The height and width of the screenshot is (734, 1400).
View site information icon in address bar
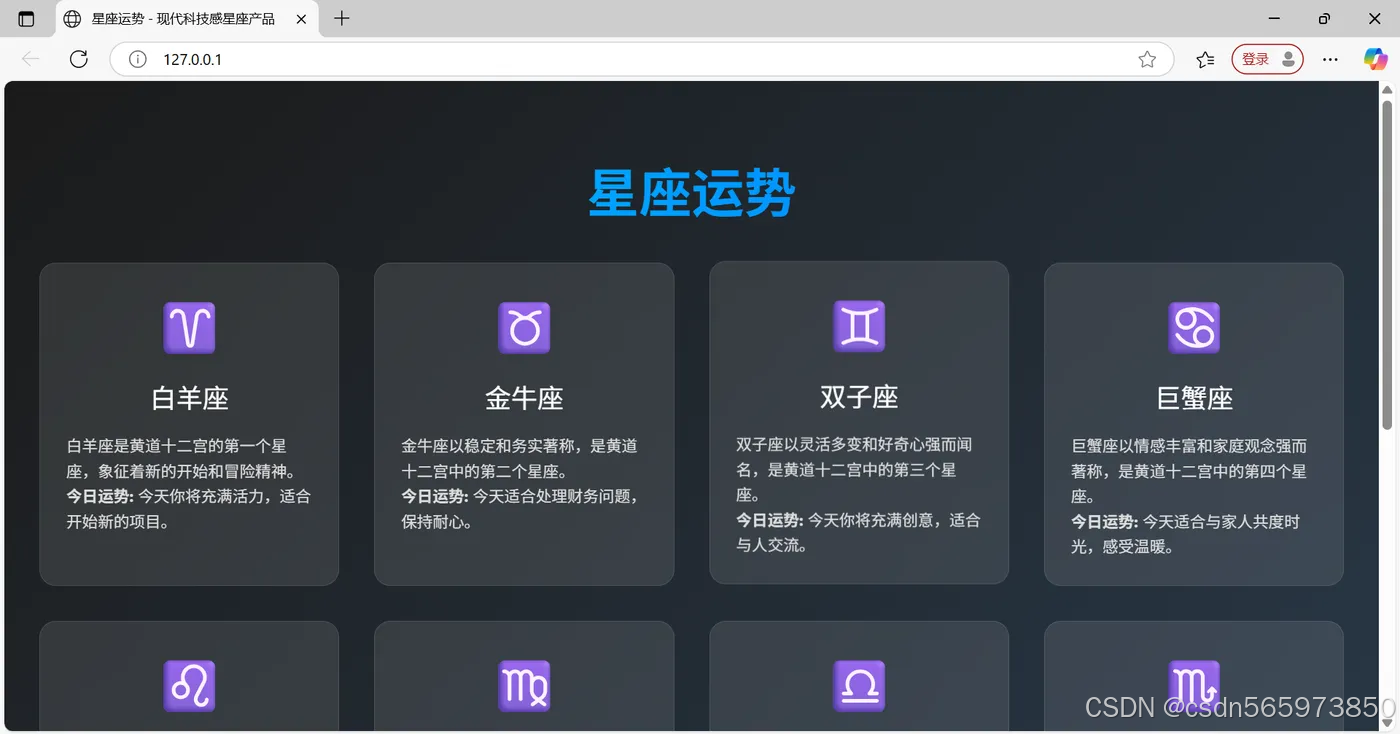tap(138, 59)
